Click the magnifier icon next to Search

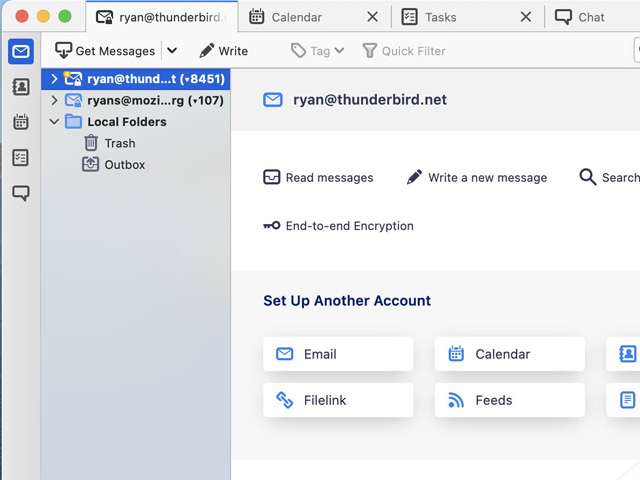tap(588, 177)
